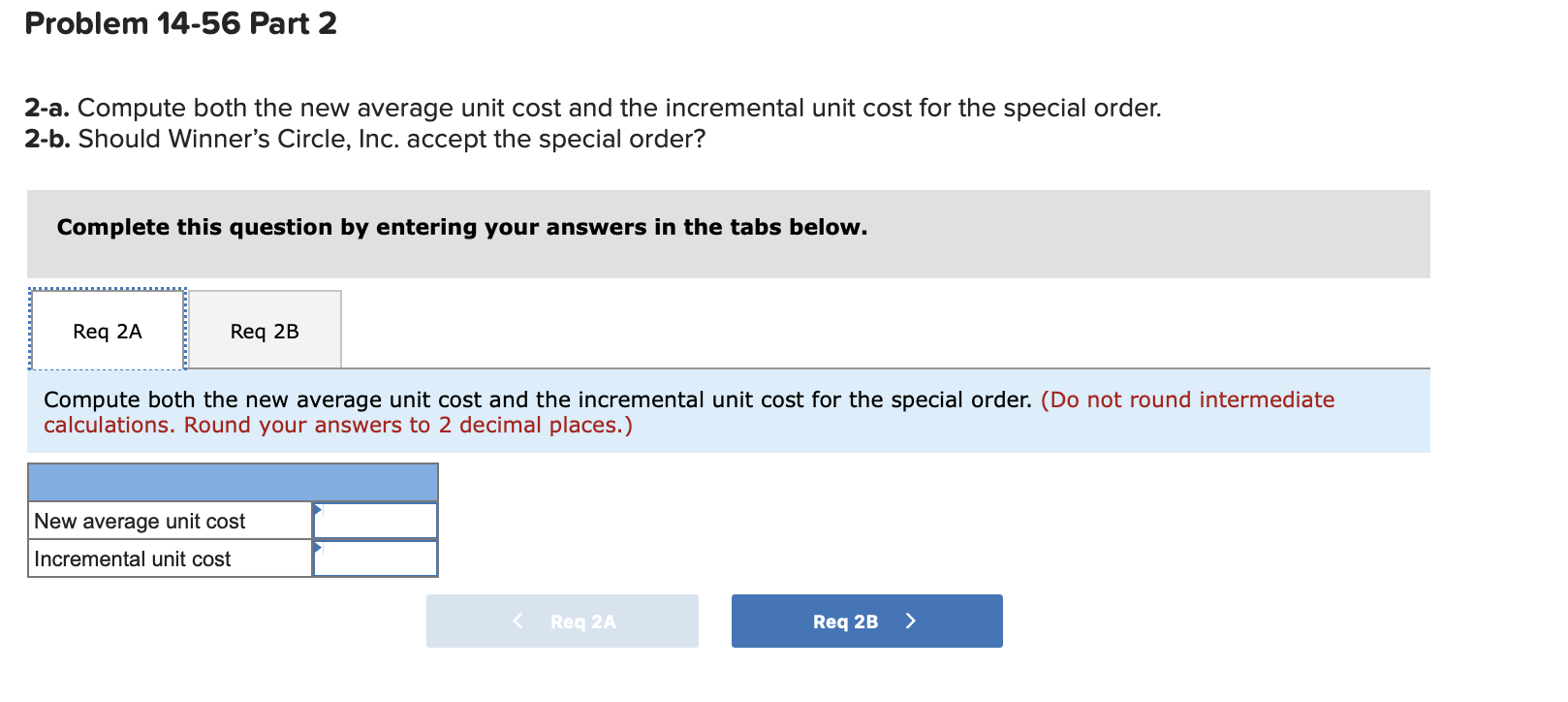Image resolution: width=1568 pixels, height=702 pixels.
Task: Select the New average unit cost row label
Action: click(140, 521)
